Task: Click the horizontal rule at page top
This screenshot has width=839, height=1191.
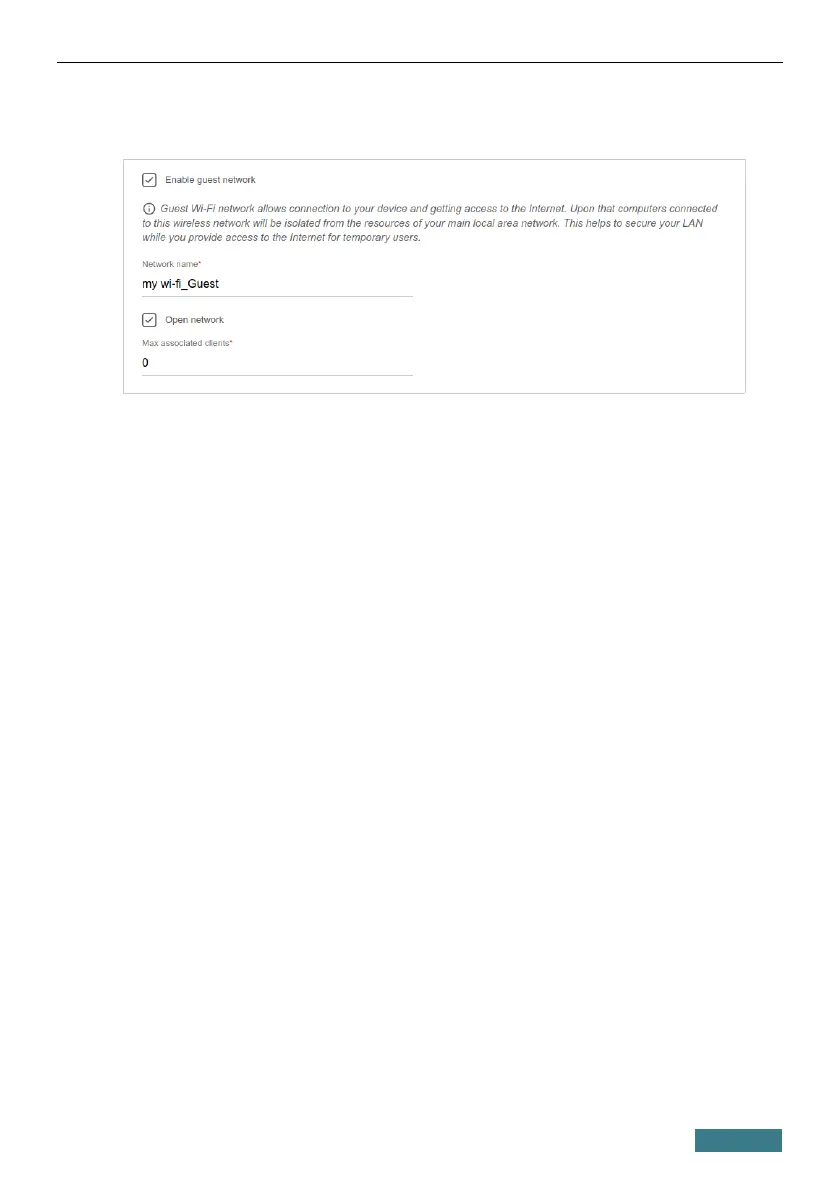Action: click(420, 62)
